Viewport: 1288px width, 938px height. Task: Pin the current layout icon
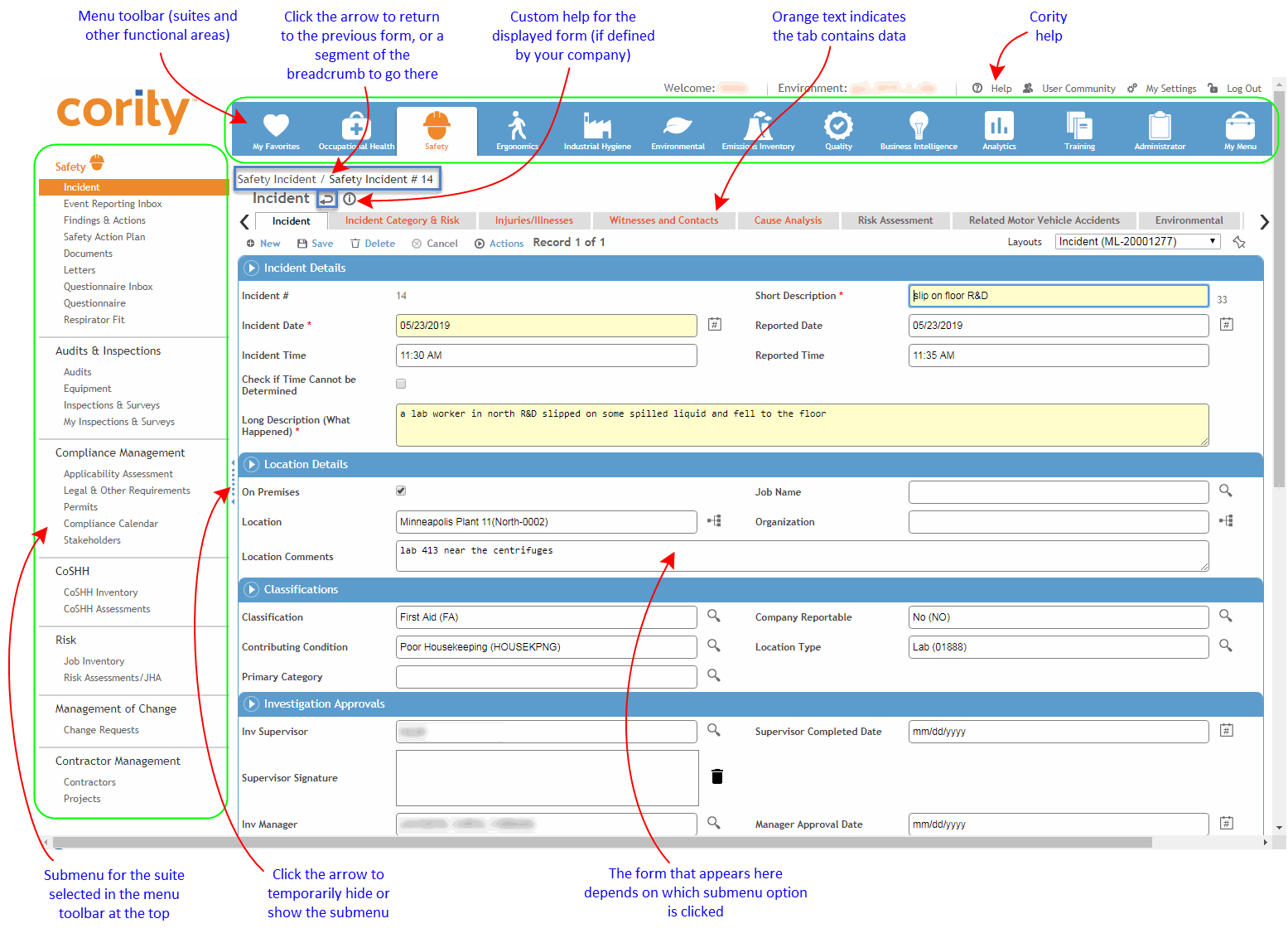coord(1239,242)
